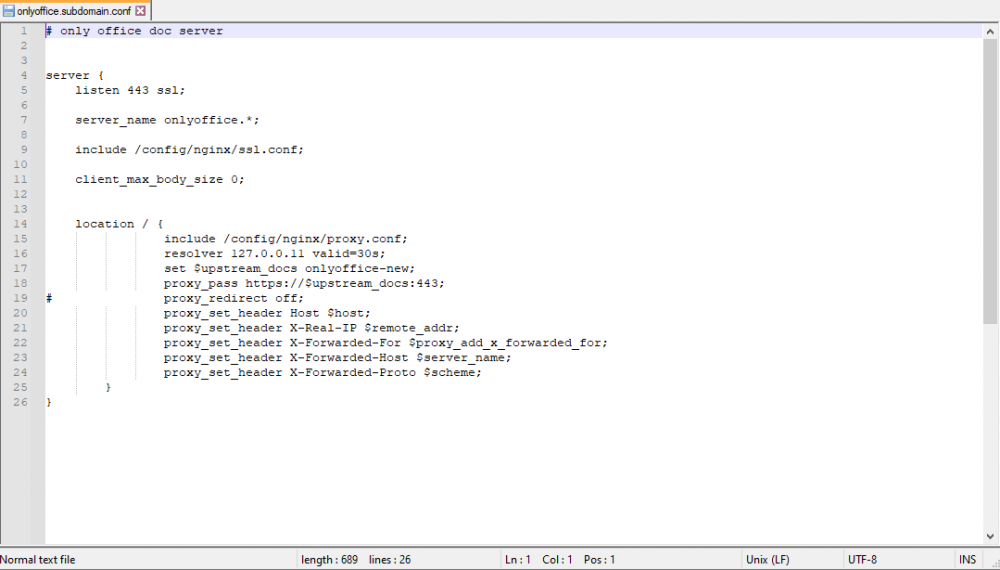Click line number 1 in margin
The image size is (1000, 570).
pos(24,31)
